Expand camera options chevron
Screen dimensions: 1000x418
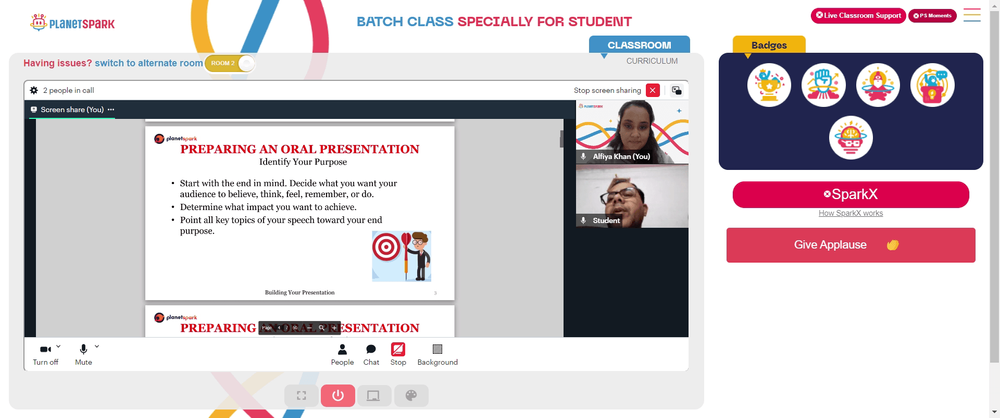(x=59, y=347)
